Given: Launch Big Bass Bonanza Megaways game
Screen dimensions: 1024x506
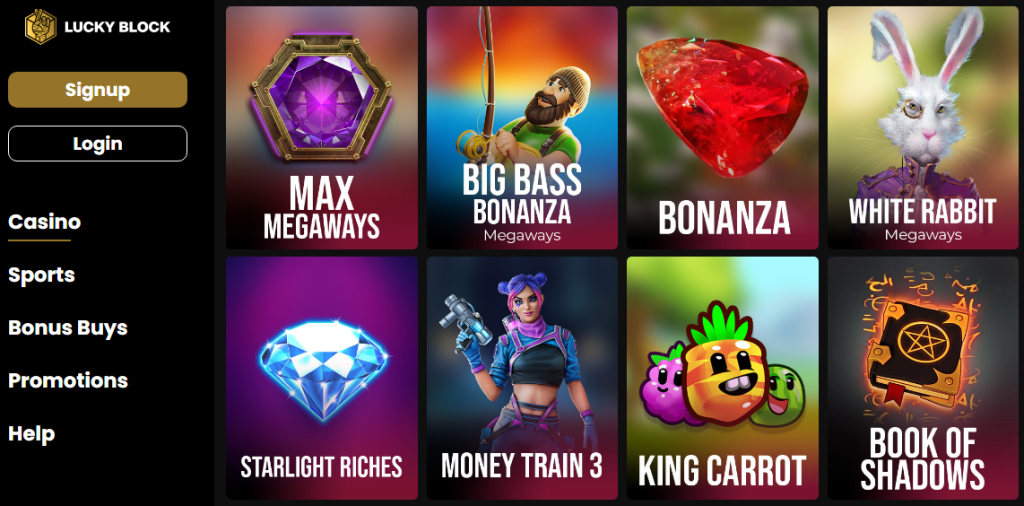Looking at the screenshot, I should point(522,128).
